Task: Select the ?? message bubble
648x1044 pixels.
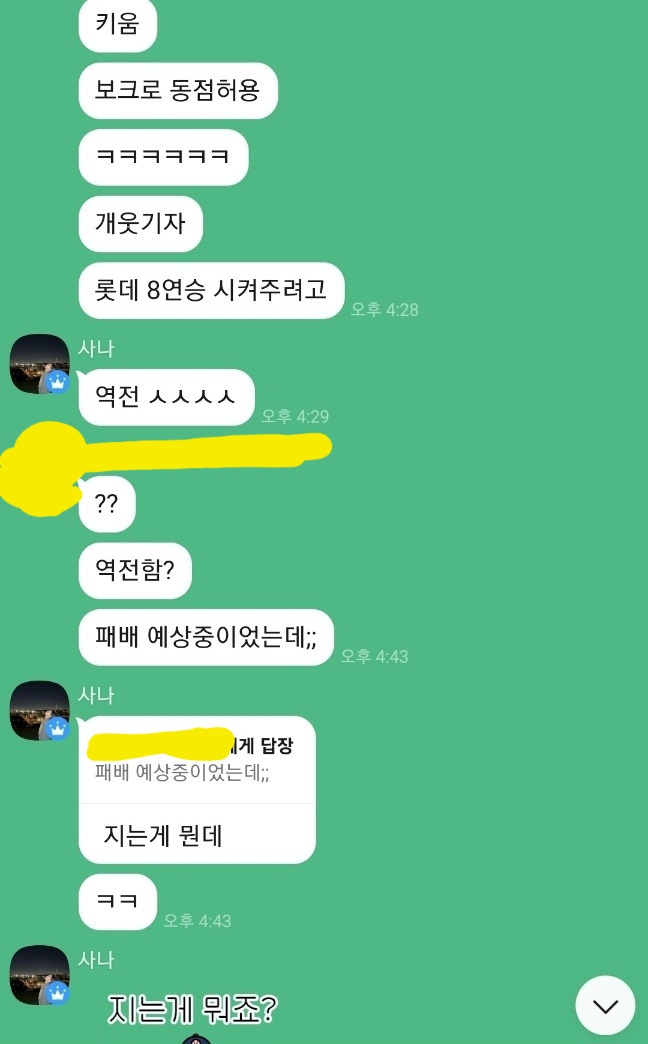Action: click(107, 504)
